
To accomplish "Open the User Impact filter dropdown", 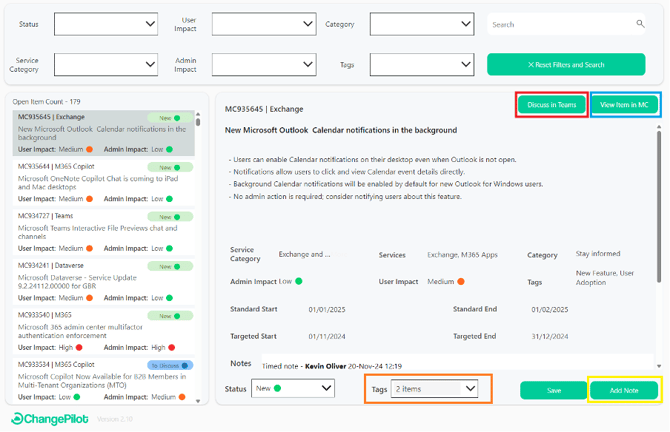I will 264,24.
